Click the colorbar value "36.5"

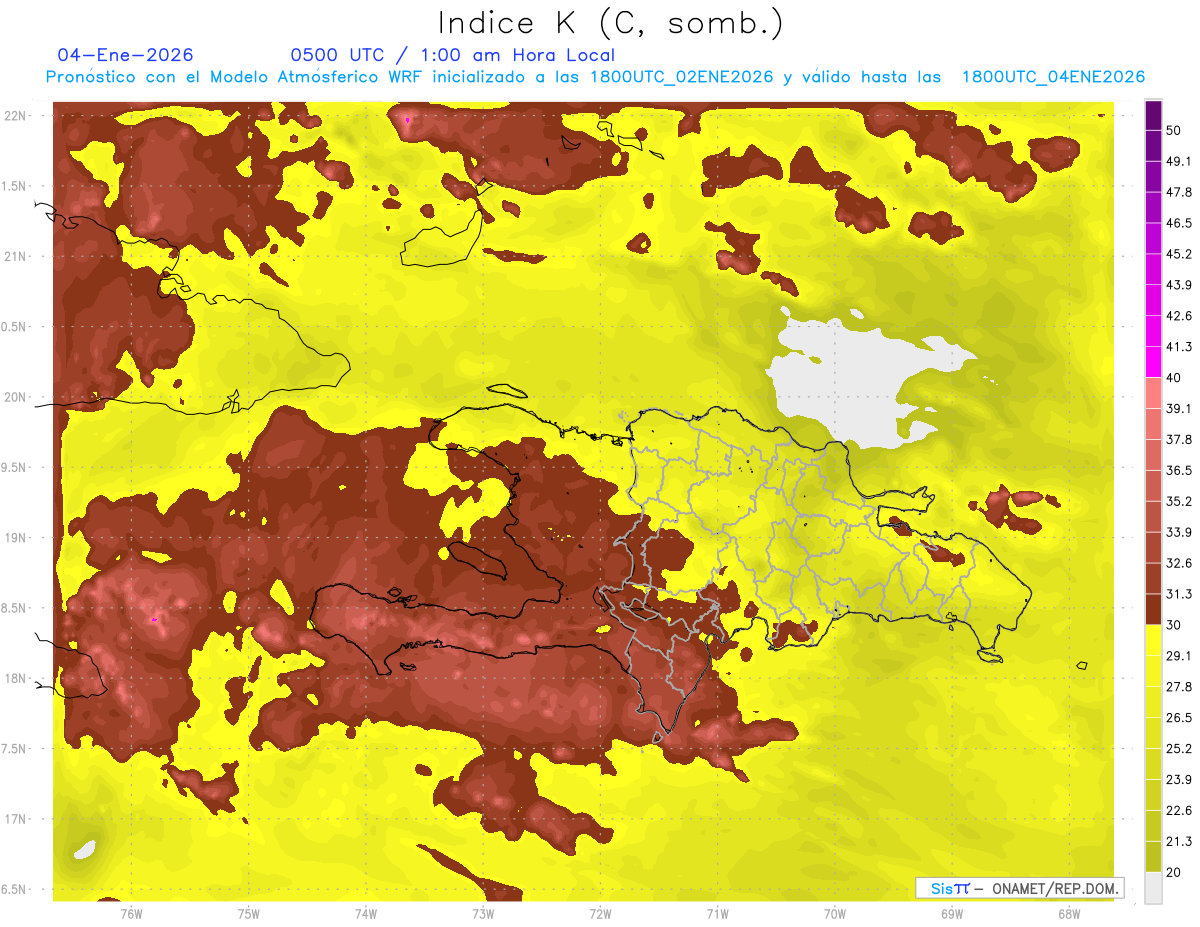(x=1179, y=470)
